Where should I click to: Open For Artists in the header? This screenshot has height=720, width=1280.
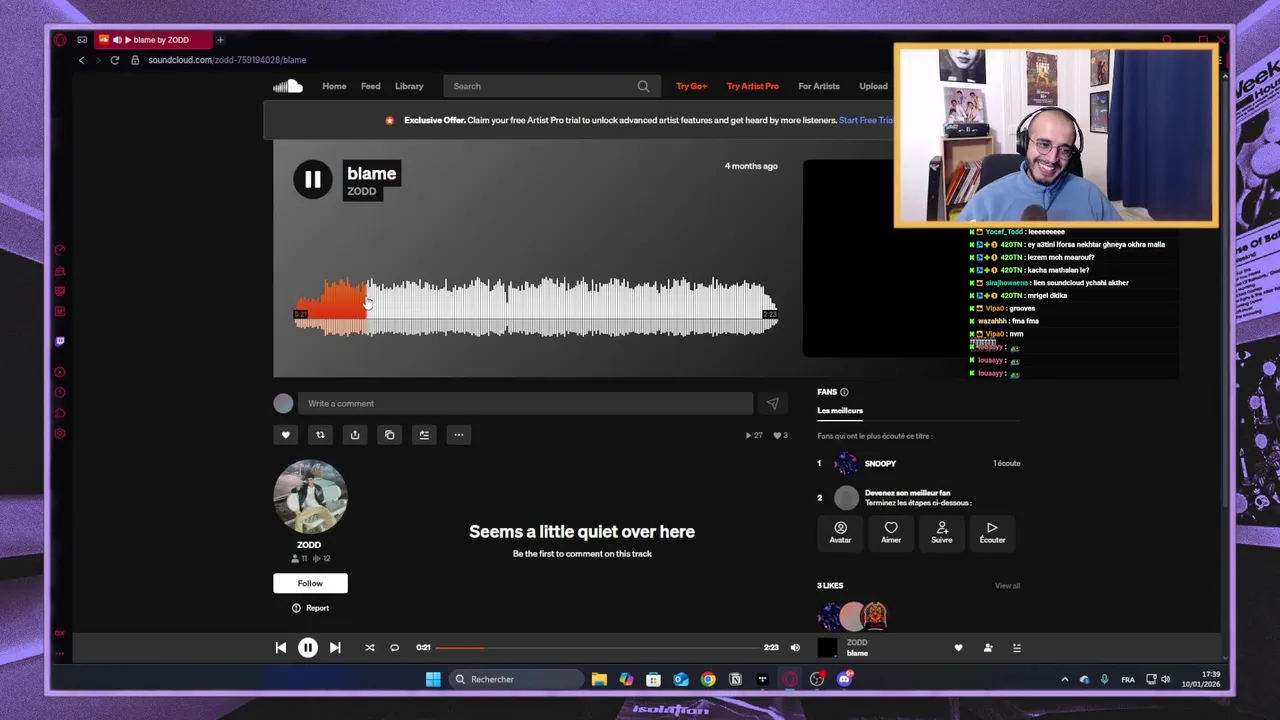tap(819, 86)
